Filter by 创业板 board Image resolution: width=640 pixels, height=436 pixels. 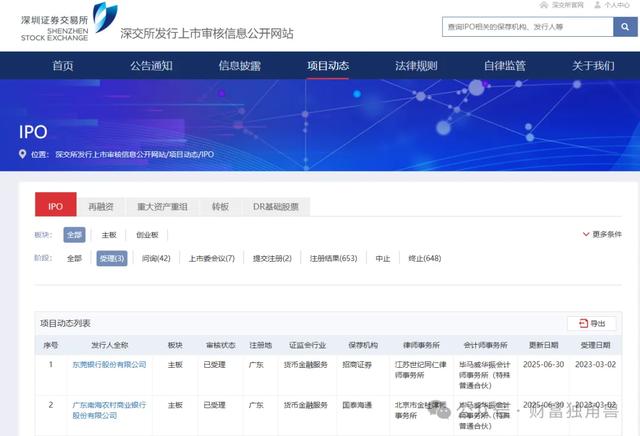147,235
